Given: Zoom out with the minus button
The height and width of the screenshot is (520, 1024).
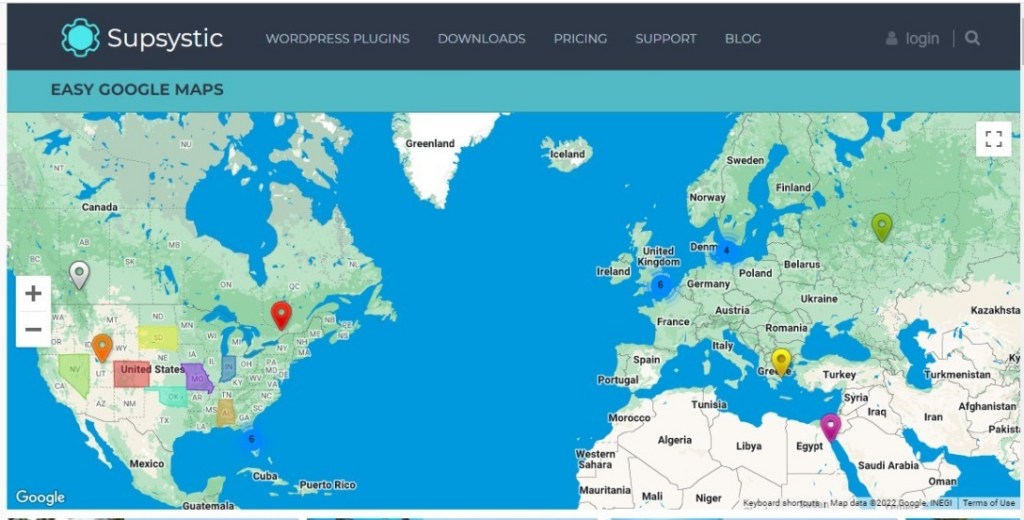Looking at the screenshot, I should coord(33,329).
